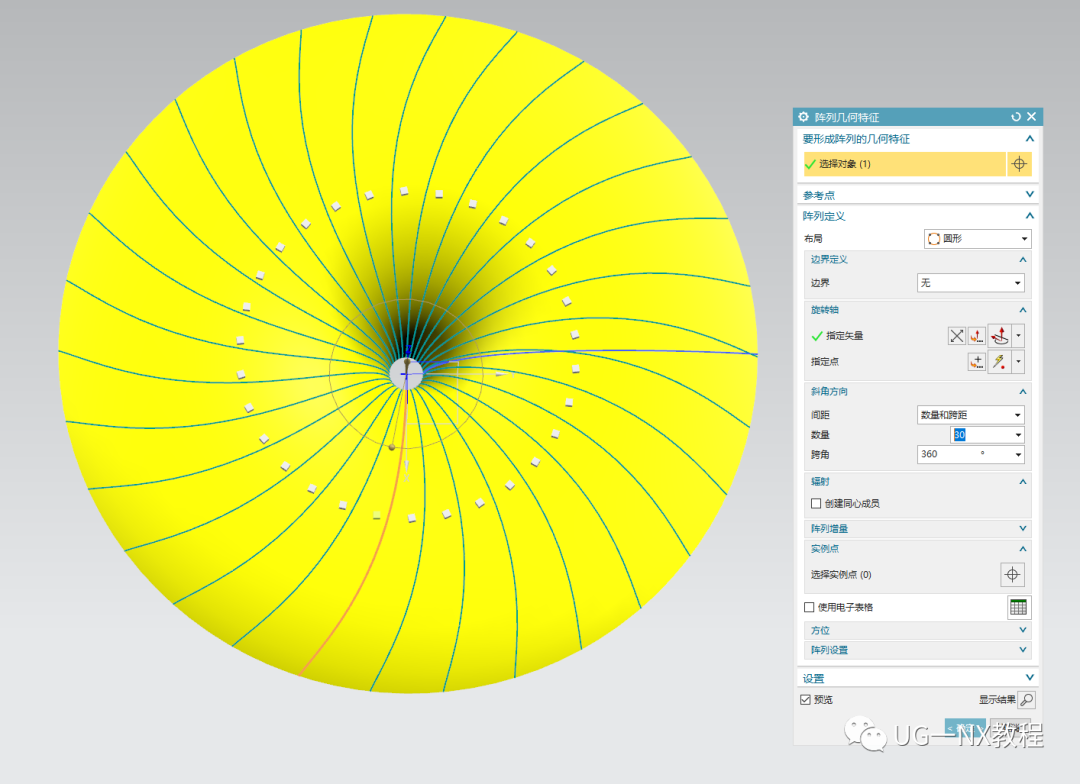Open the point dialog icon beside 指定点
This screenshot has height=784, width=1080.
coord(977,362)
